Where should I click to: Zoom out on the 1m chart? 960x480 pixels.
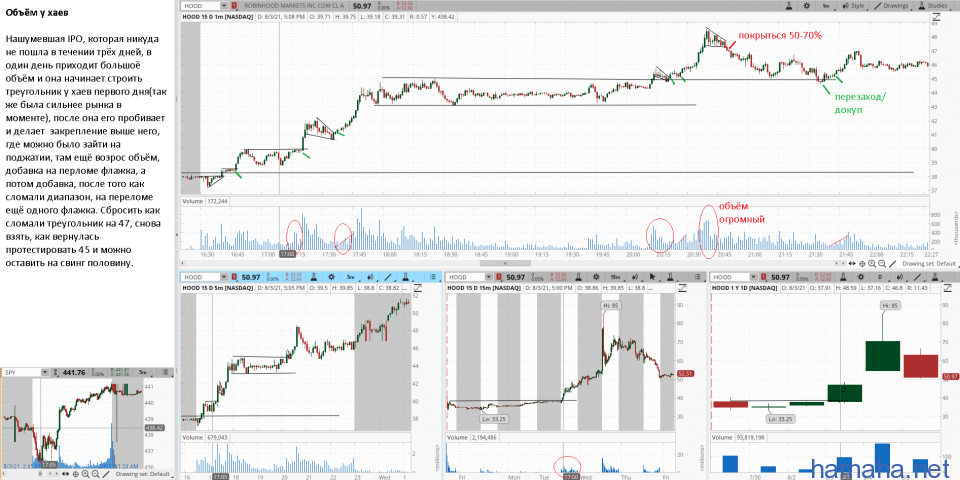point(882,264)
